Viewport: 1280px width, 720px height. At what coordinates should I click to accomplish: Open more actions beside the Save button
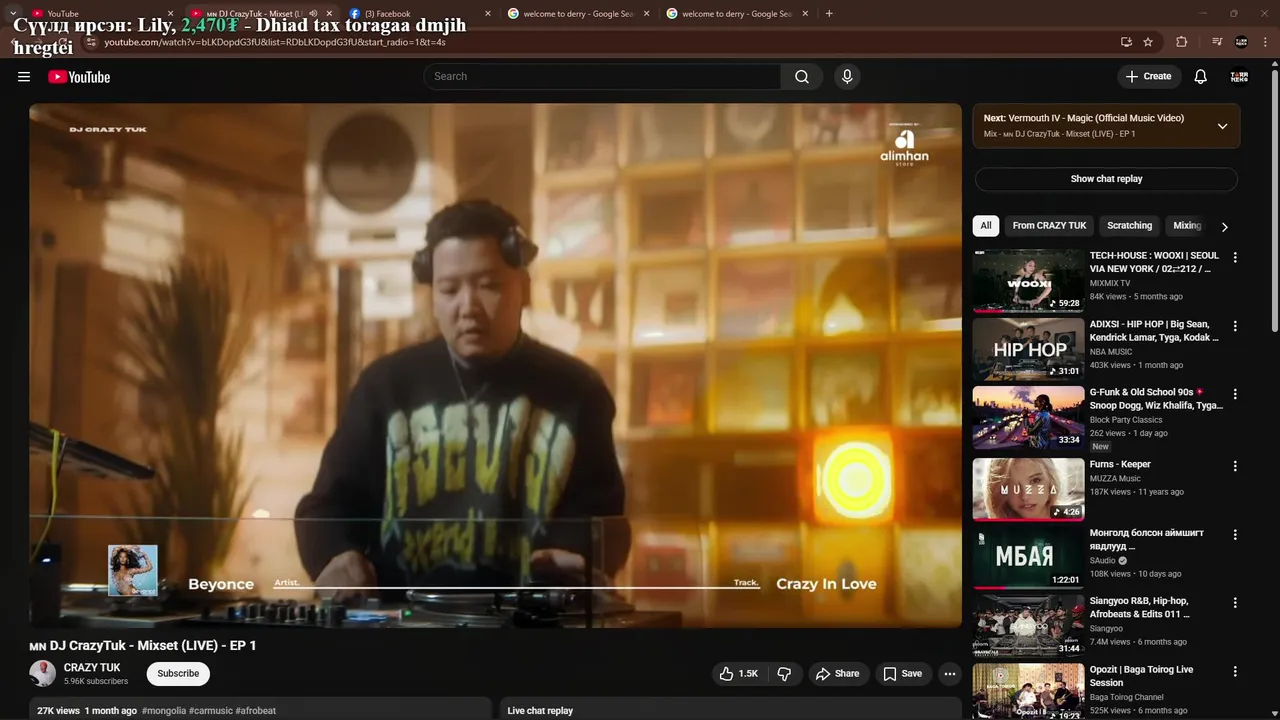(x=950, y=674)
